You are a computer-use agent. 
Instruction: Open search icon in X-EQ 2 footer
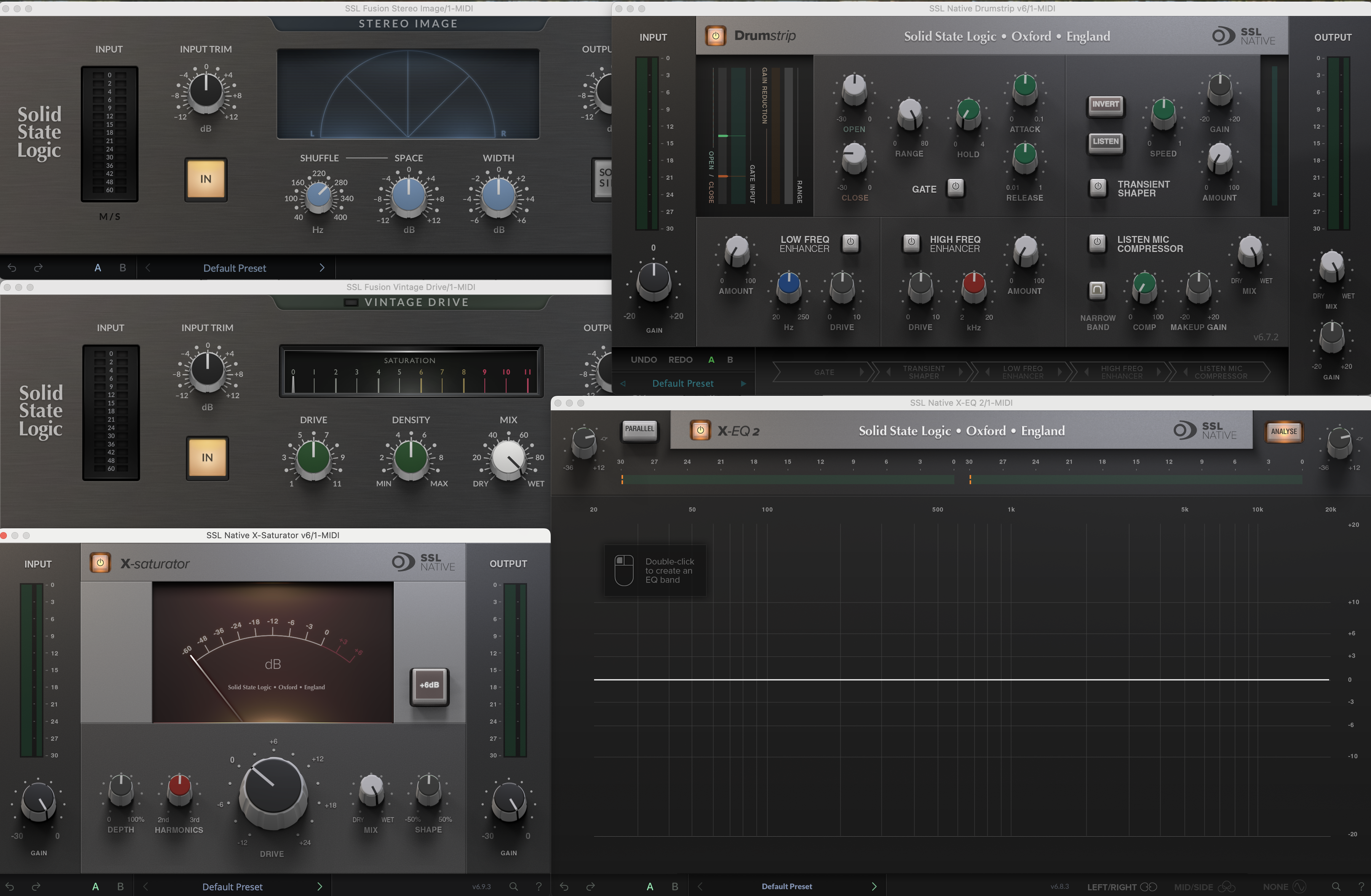(x=1336, y=887)
